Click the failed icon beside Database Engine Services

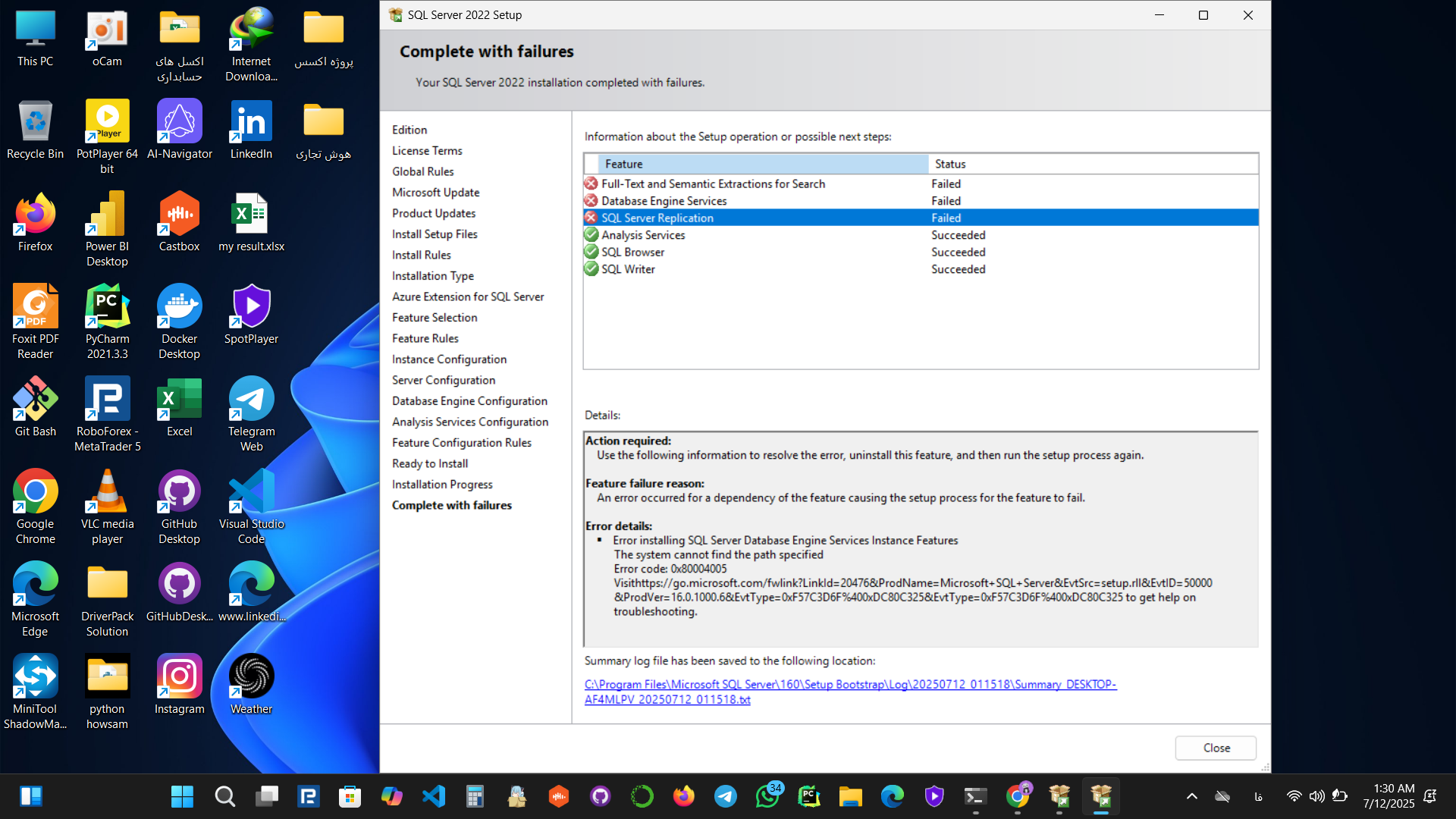pyautogui.click(x=591, y=201)
